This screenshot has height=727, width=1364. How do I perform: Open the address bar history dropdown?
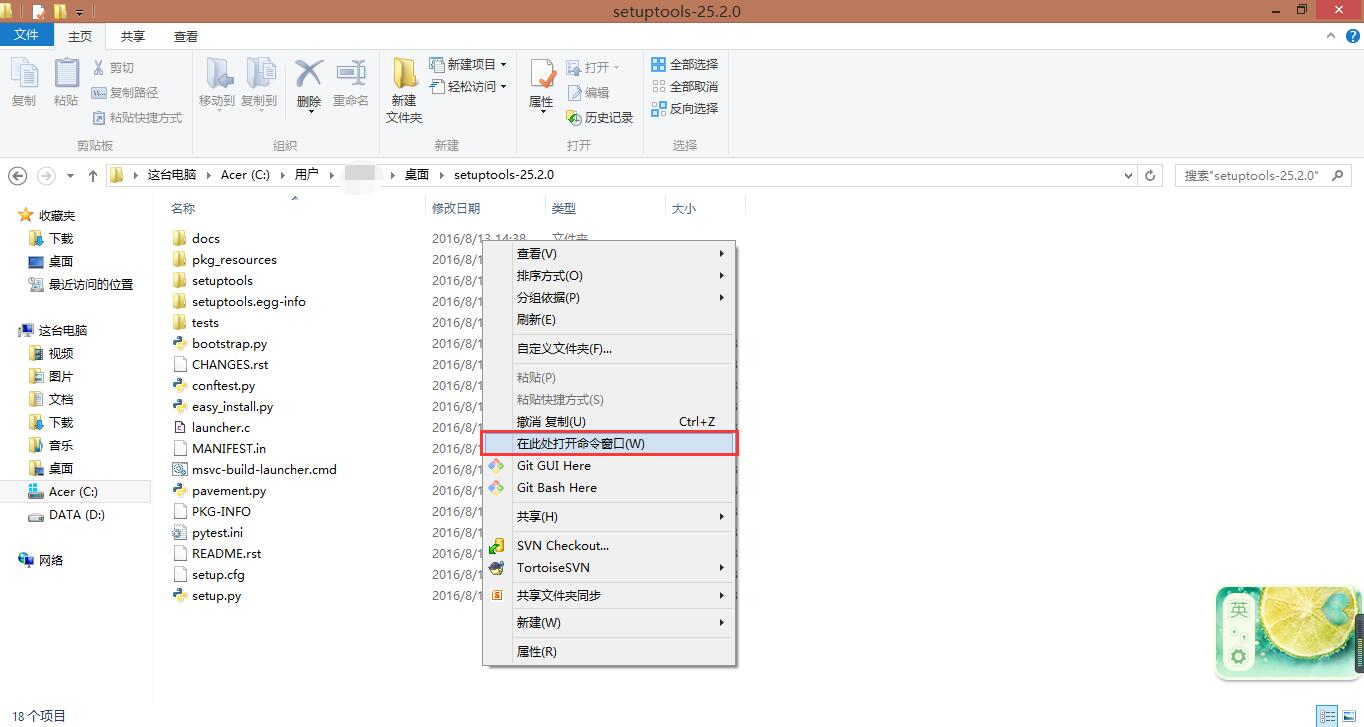point(1129,175)
